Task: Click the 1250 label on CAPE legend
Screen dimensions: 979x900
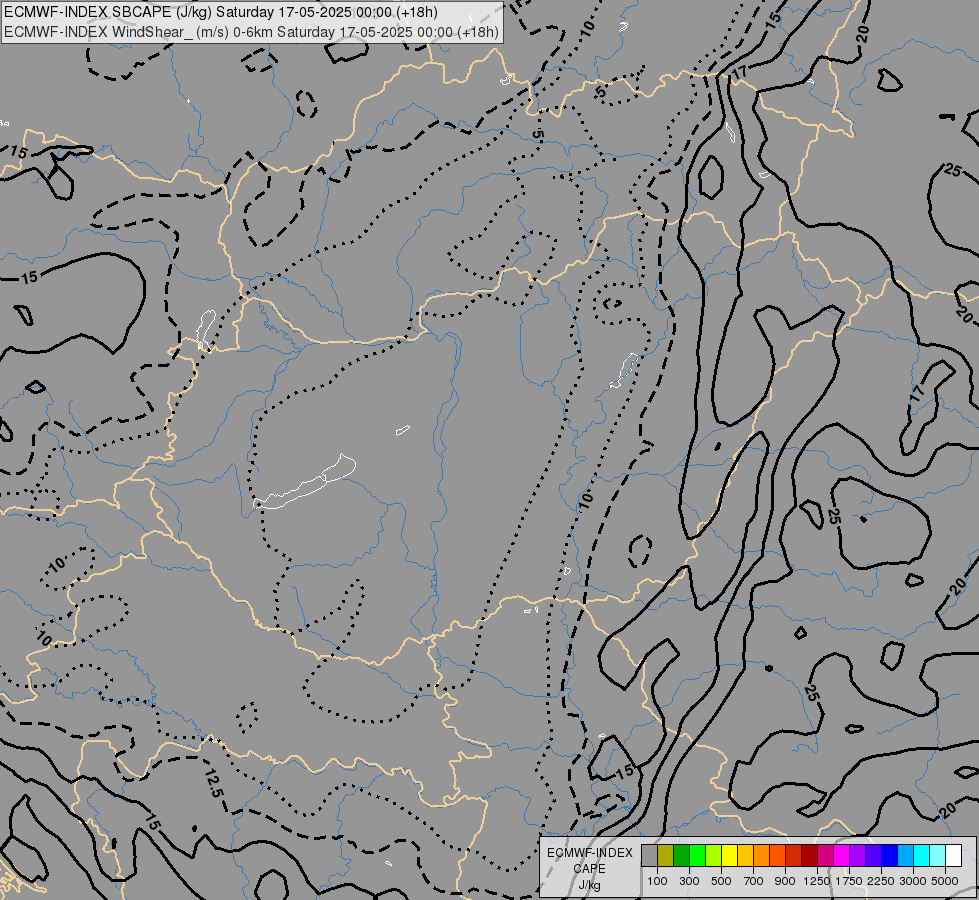Action: (817, 881)
